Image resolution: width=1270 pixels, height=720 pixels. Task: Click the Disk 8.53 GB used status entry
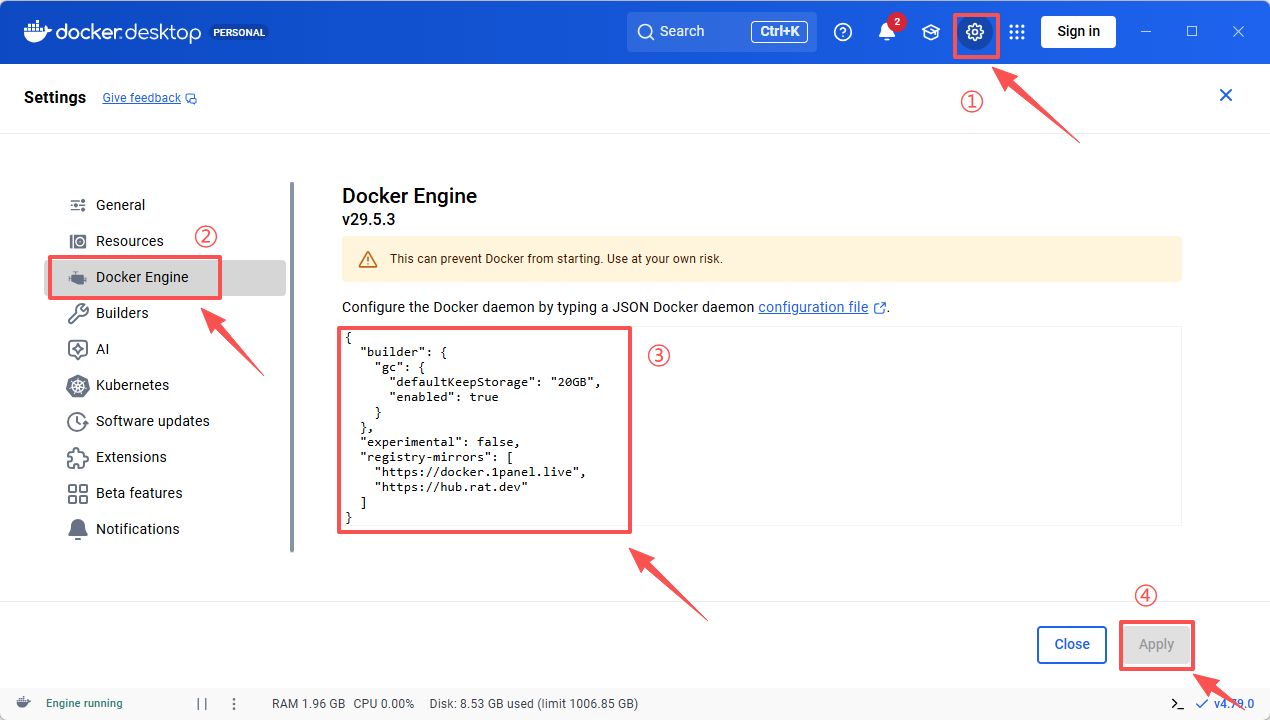click(x=533, y=704)
